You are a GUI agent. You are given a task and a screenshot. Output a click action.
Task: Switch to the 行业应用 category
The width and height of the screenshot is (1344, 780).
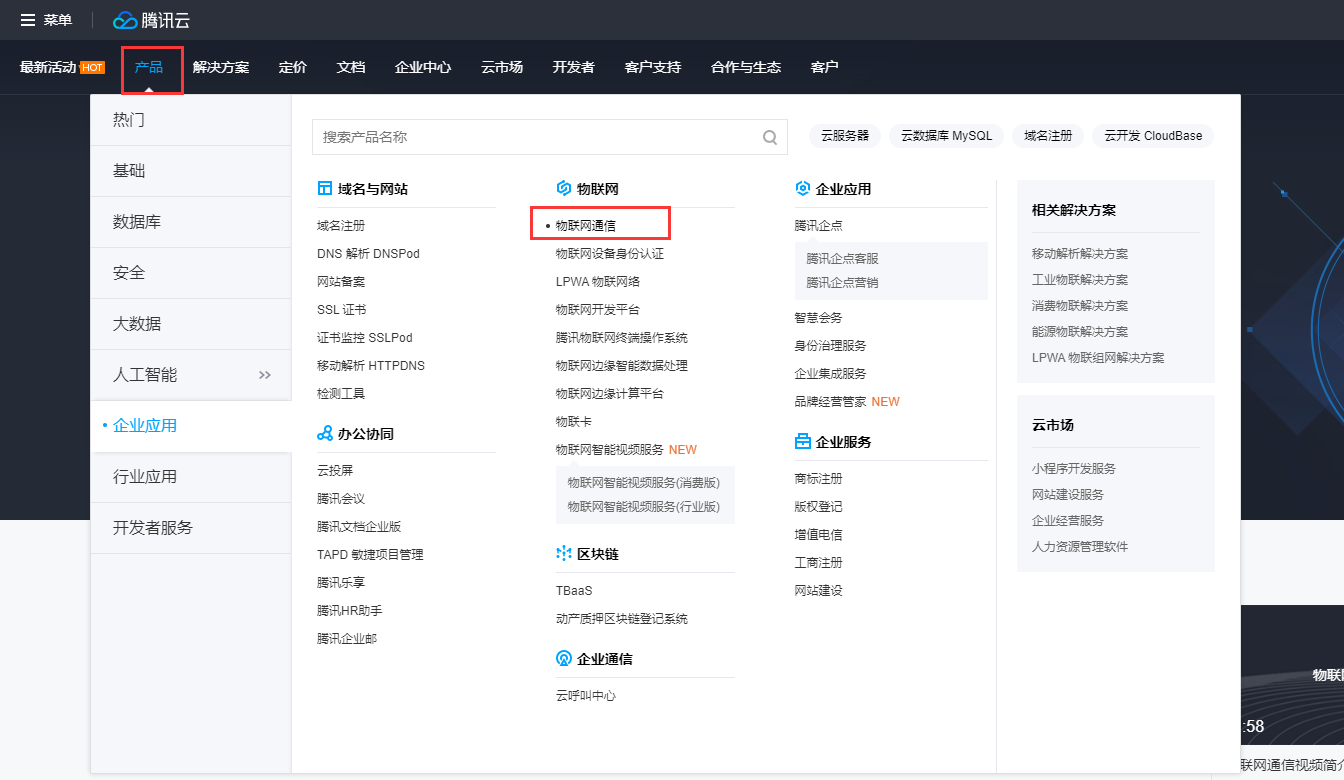[145, 477]
